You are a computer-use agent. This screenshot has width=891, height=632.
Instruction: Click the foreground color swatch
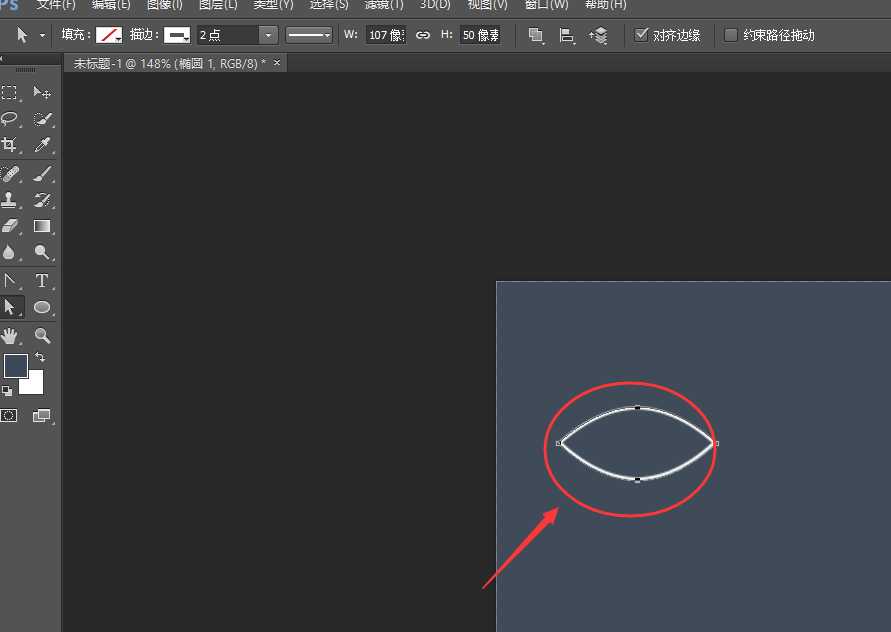(15, 366)
